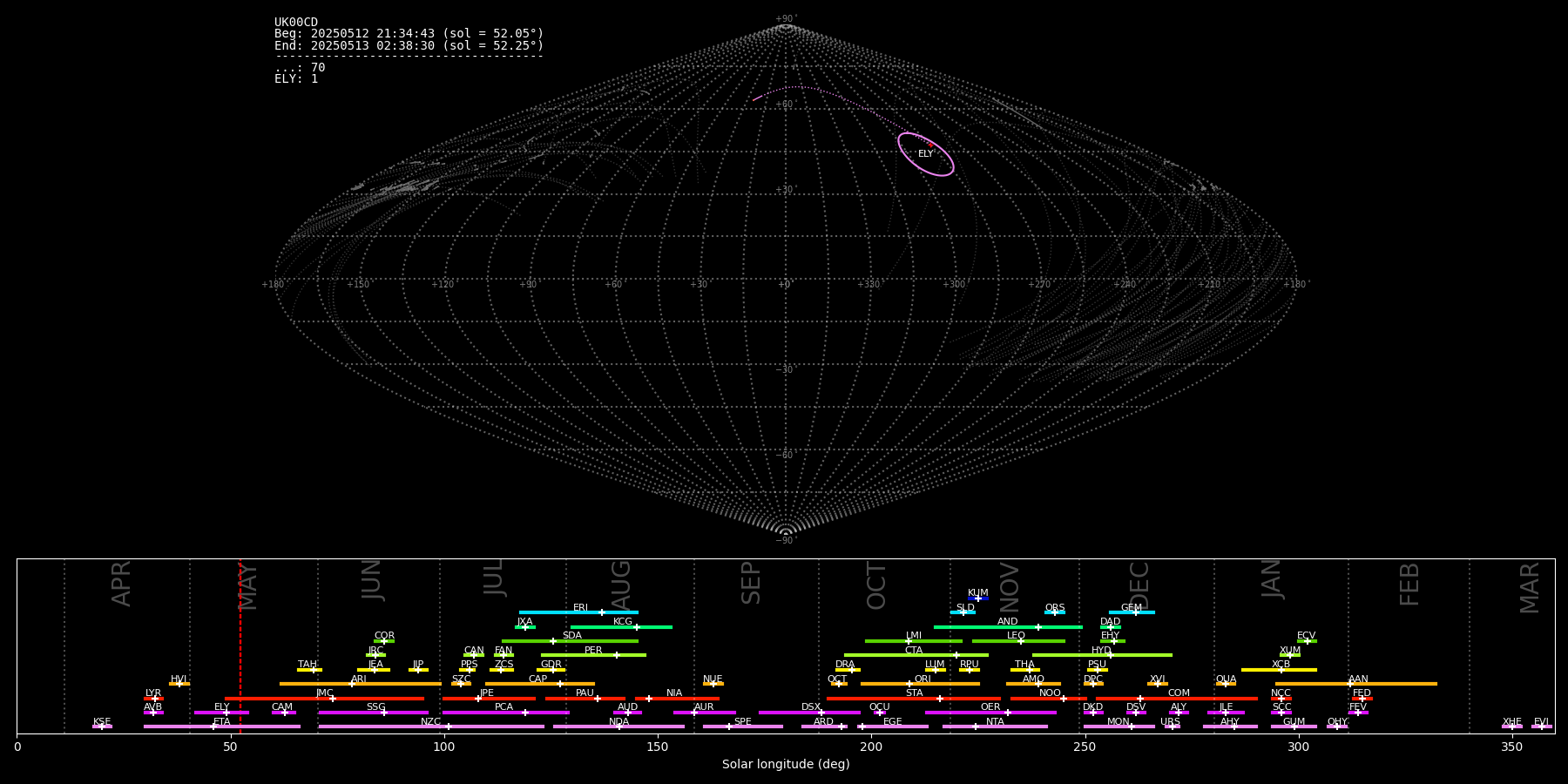Click the JMC shower label

tap(325, 693)
